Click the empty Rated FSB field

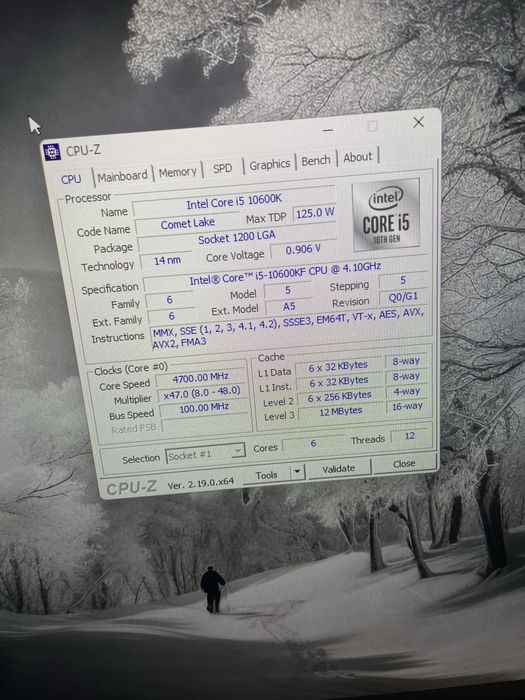[205, 424]
